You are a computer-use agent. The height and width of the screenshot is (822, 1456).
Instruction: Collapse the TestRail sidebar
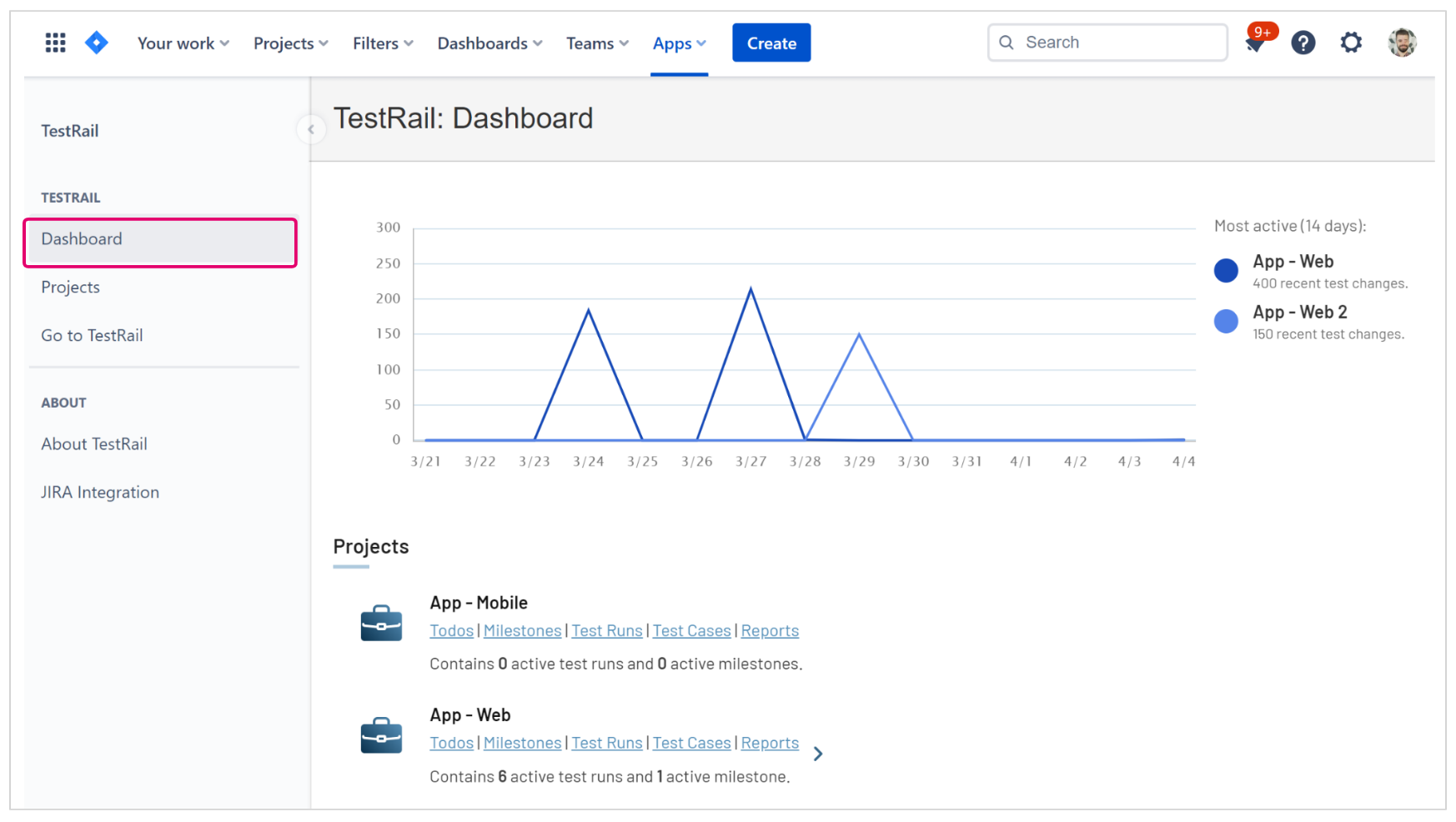pyautogui.click(x=311, y=129)
